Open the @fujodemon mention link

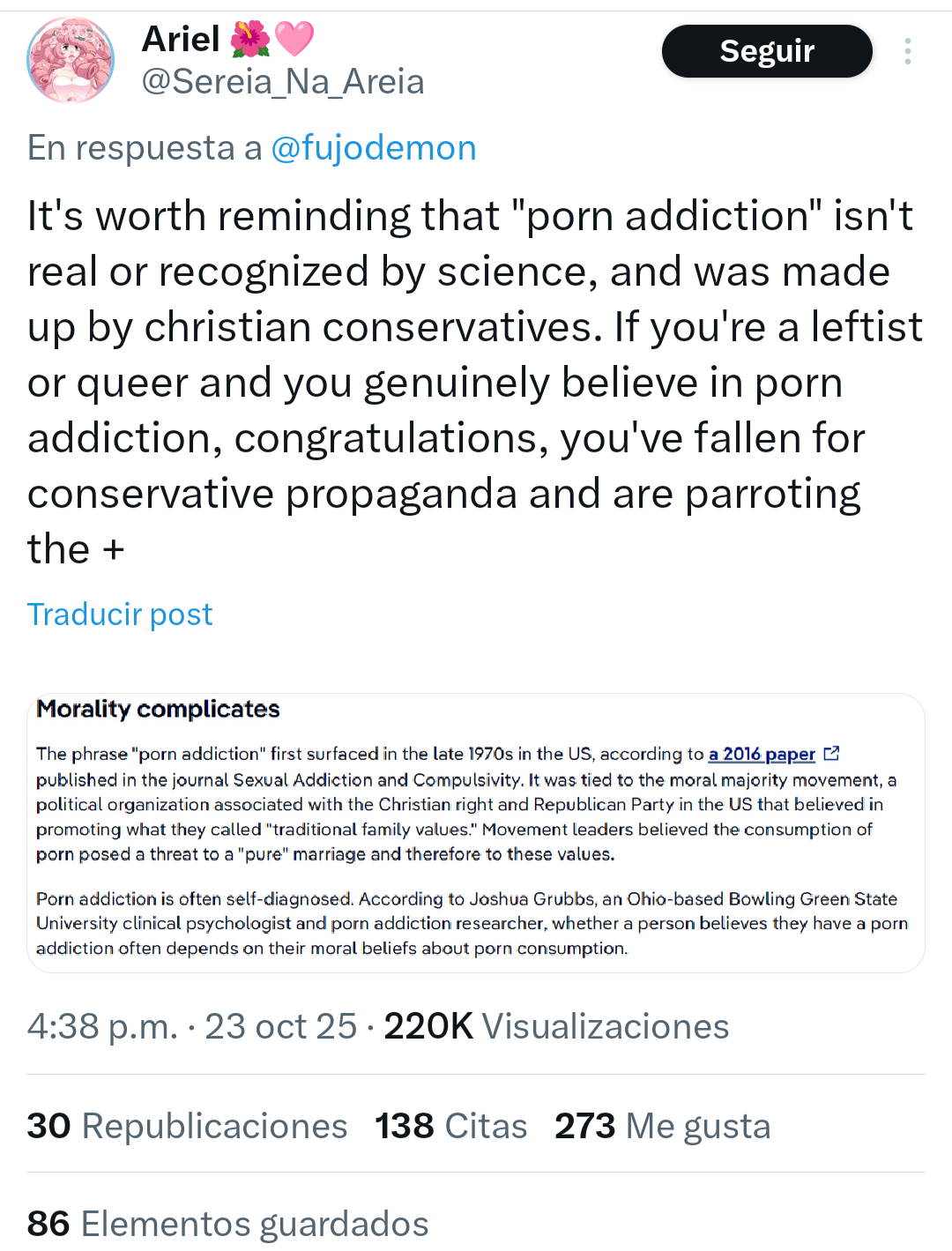pos(374,148)
